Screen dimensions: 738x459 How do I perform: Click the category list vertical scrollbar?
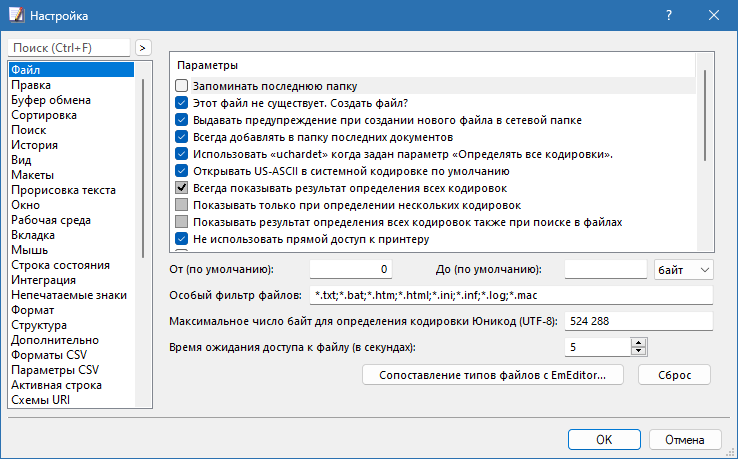143,169
